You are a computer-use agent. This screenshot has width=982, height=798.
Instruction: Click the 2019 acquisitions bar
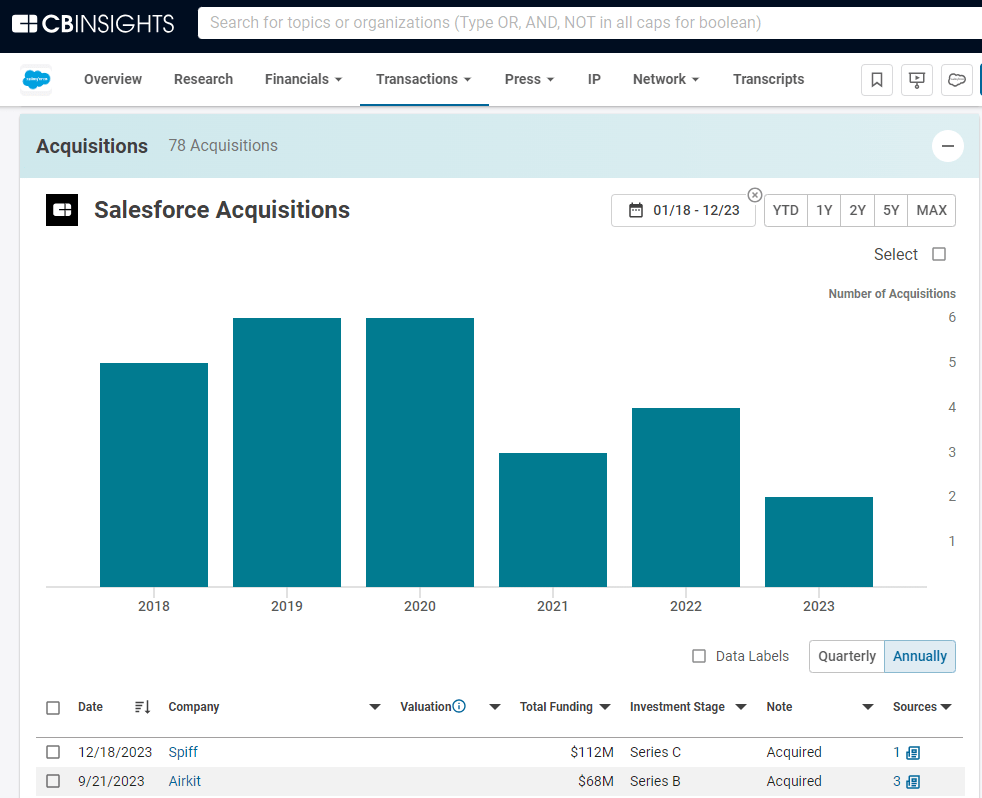pos(287,452)
